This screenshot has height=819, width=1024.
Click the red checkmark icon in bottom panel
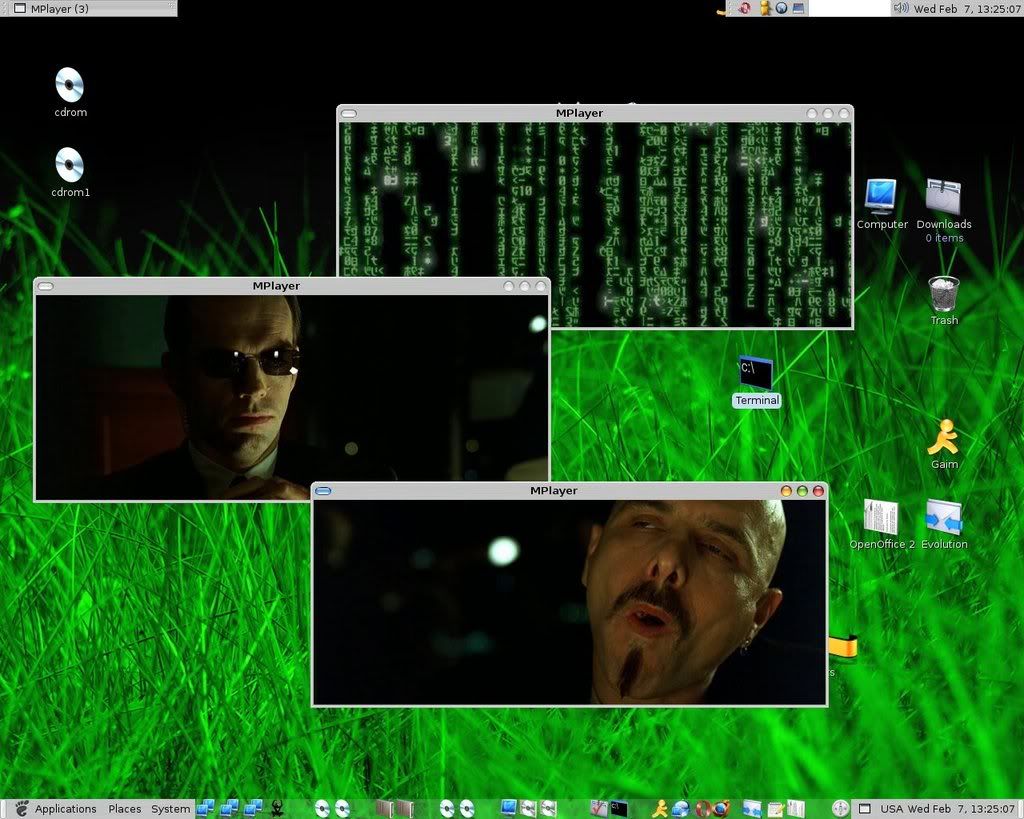[x=599, y=809]
